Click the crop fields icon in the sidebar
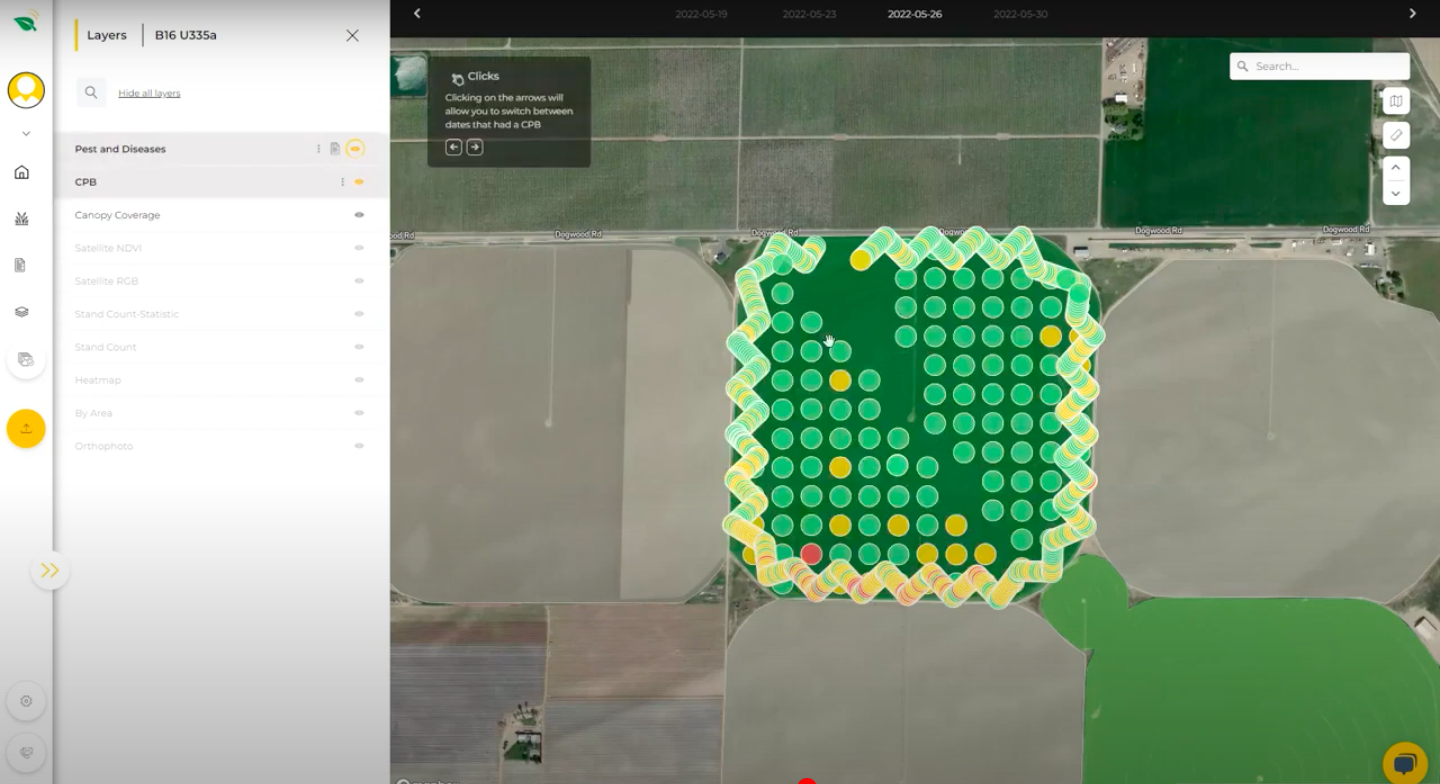 tap(22, 219)
